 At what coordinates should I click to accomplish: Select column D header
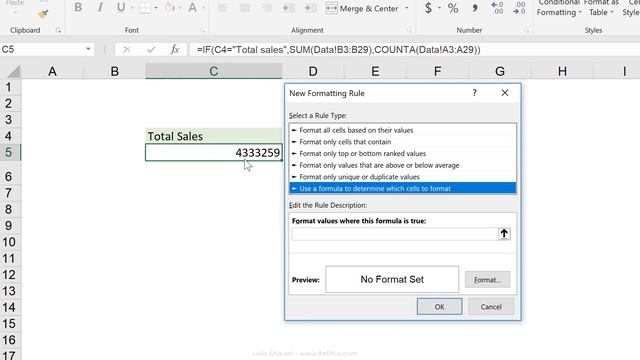coord(313,71)
